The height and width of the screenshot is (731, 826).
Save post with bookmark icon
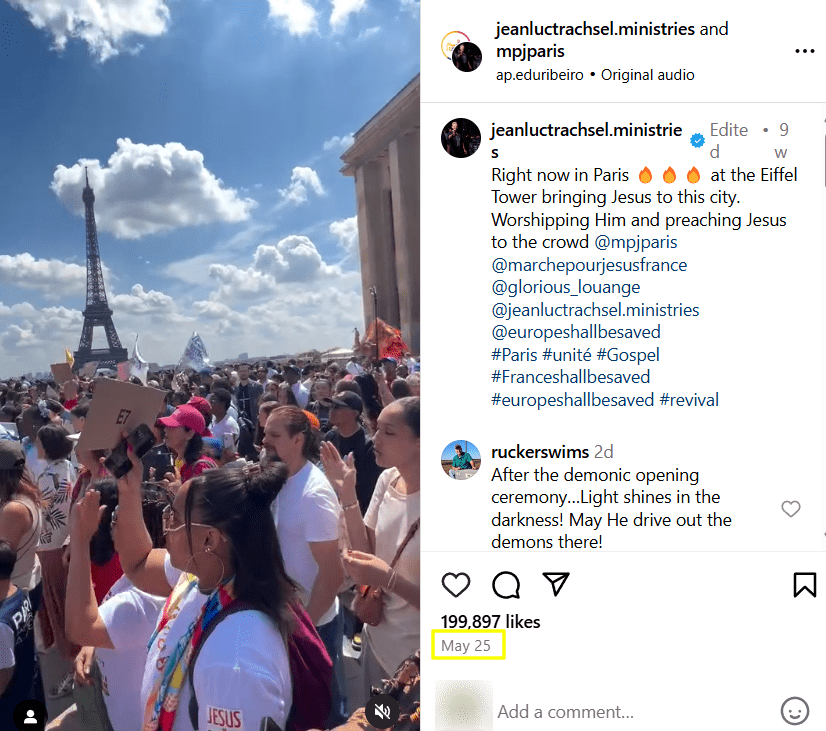pyautogui.click(x=804, y=585)
